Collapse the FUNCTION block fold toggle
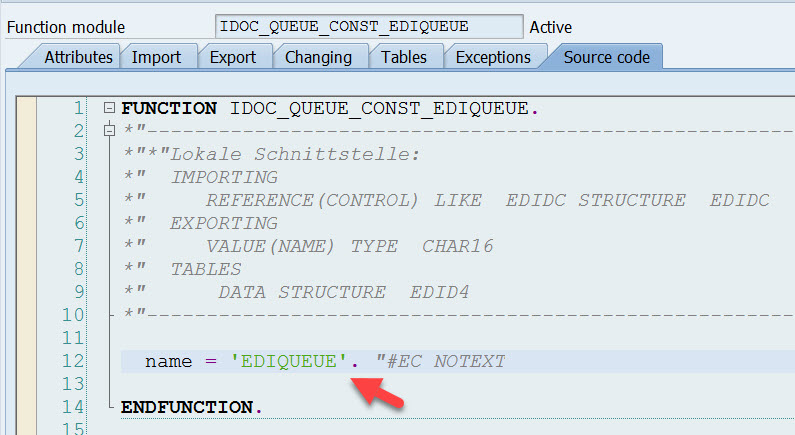The width and height of the screenshot is (795, 435). click(109, 108)
